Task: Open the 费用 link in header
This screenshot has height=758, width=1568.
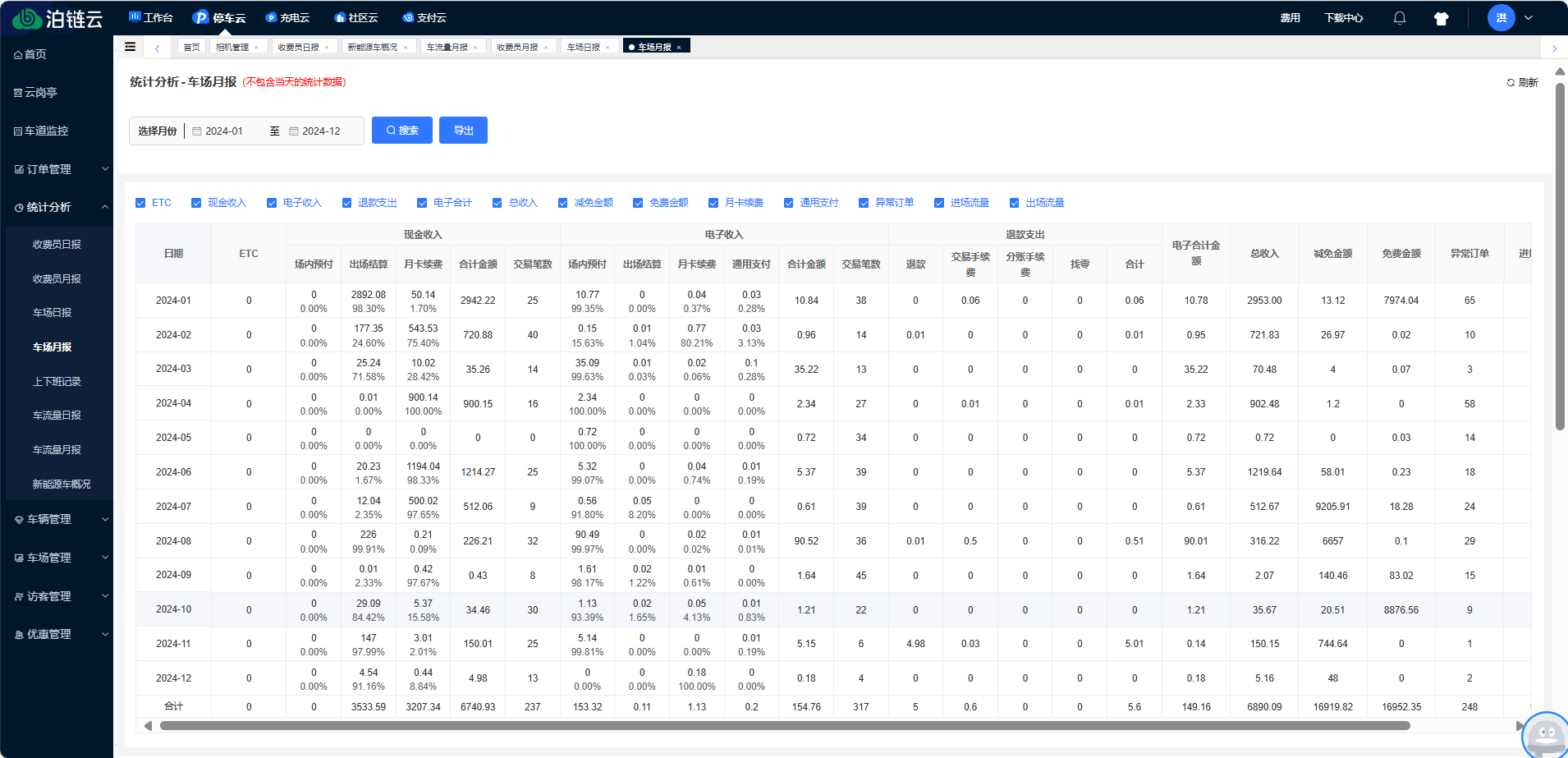Action: [x=1291, y=18]
